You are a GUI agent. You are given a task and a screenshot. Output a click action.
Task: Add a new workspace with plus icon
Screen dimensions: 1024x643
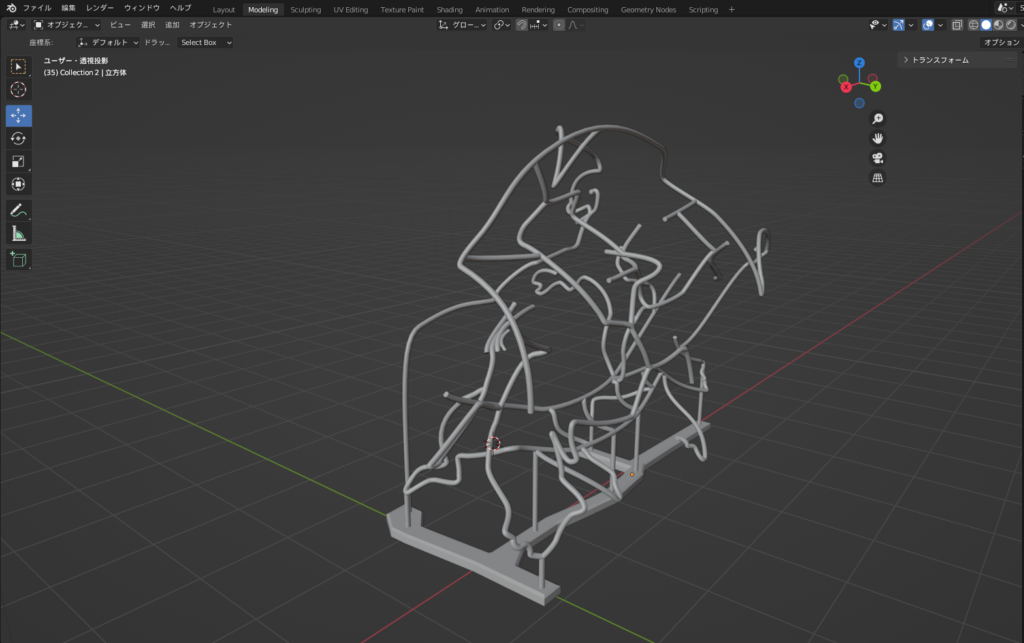coord(731,10)
